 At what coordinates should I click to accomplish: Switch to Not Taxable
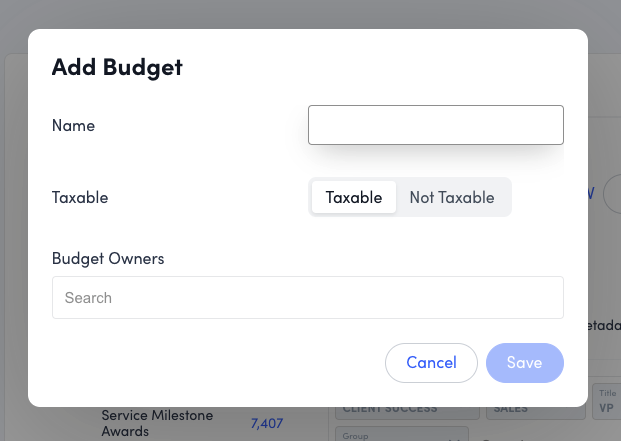click(451, 197)
